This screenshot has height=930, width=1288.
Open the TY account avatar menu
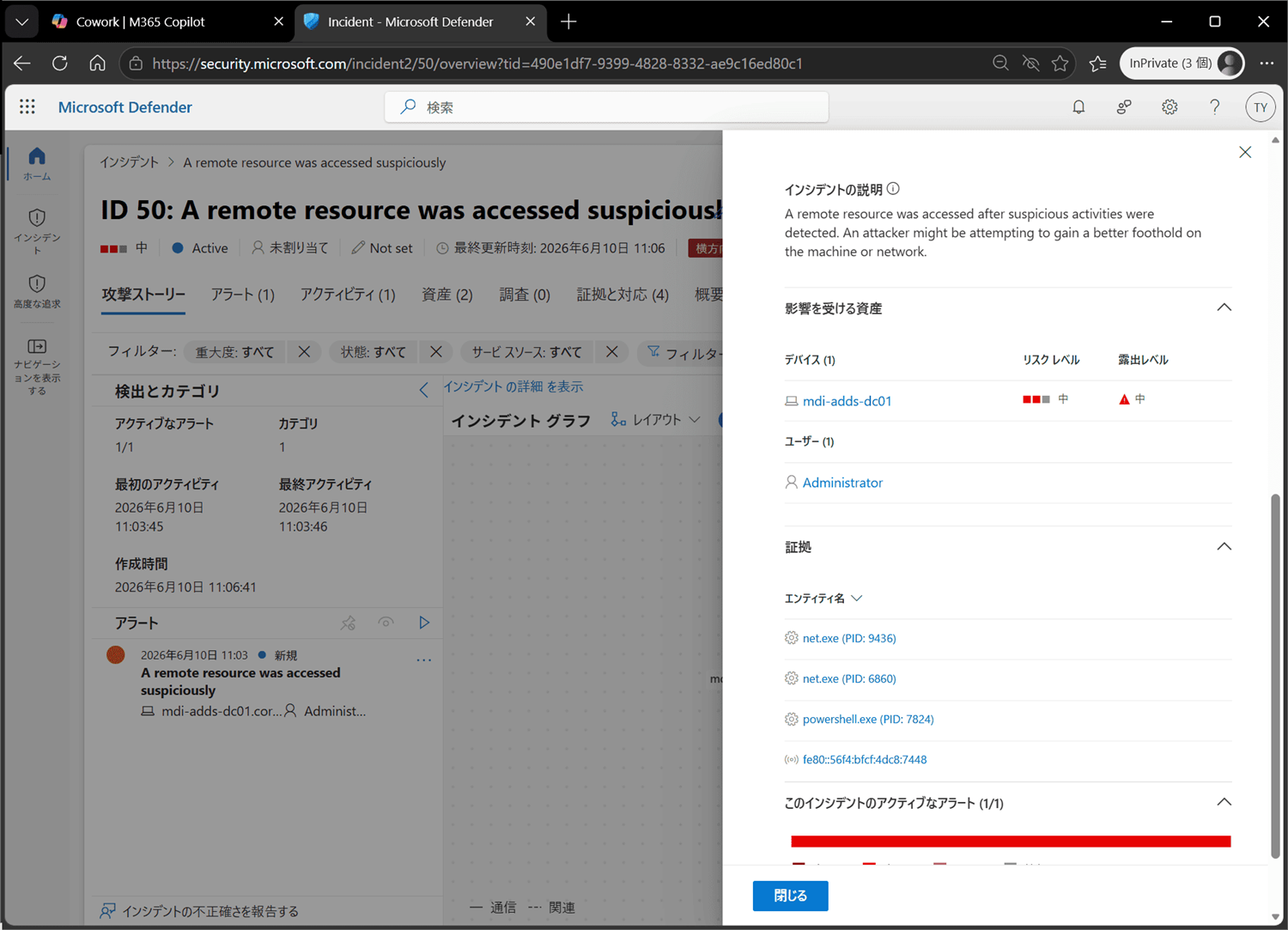click(x=1261, y=107)
